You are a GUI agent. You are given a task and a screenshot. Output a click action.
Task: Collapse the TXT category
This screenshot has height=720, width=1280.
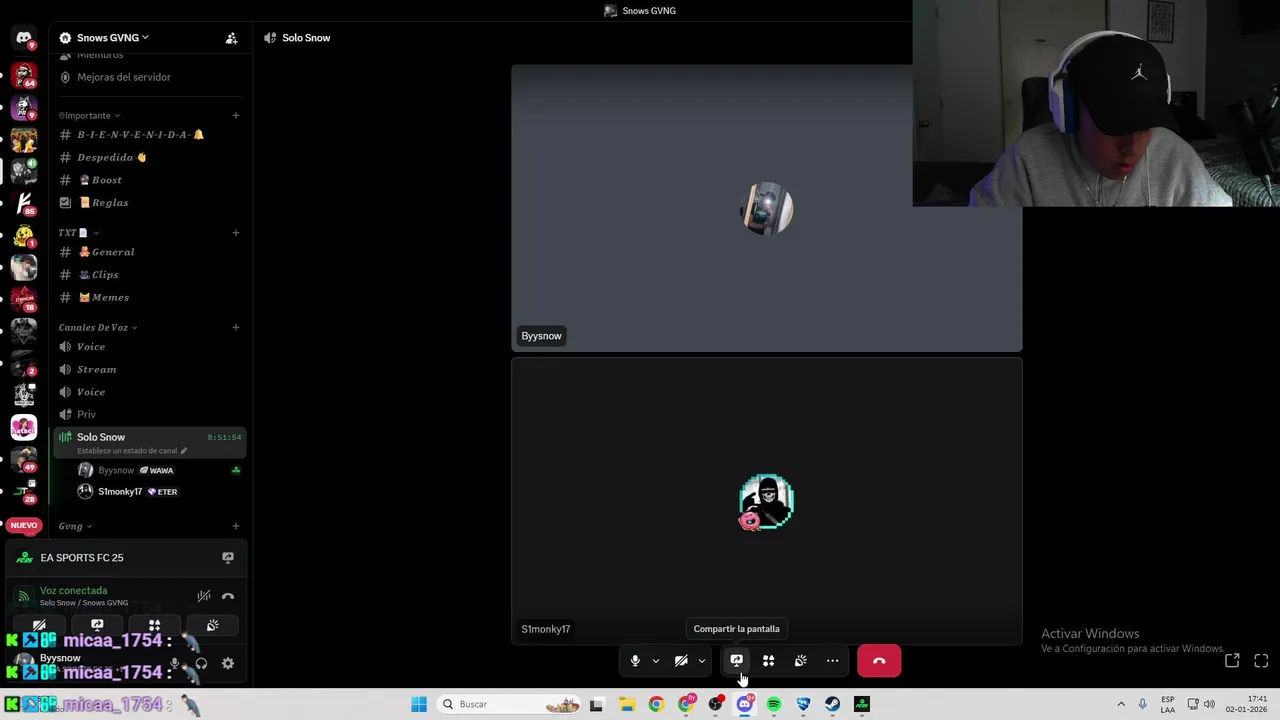78,232
